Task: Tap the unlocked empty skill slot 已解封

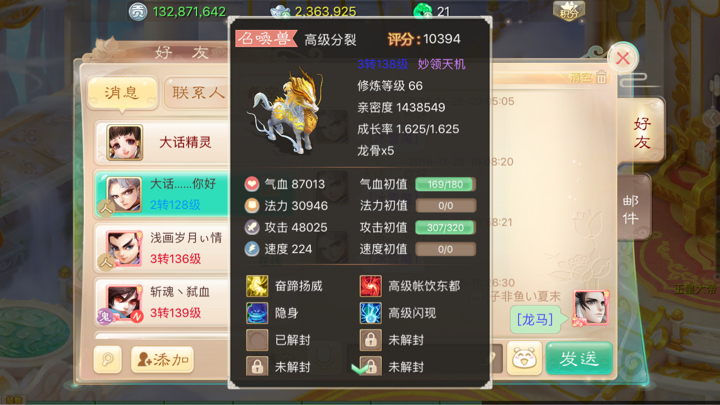Action: (257, 340)
